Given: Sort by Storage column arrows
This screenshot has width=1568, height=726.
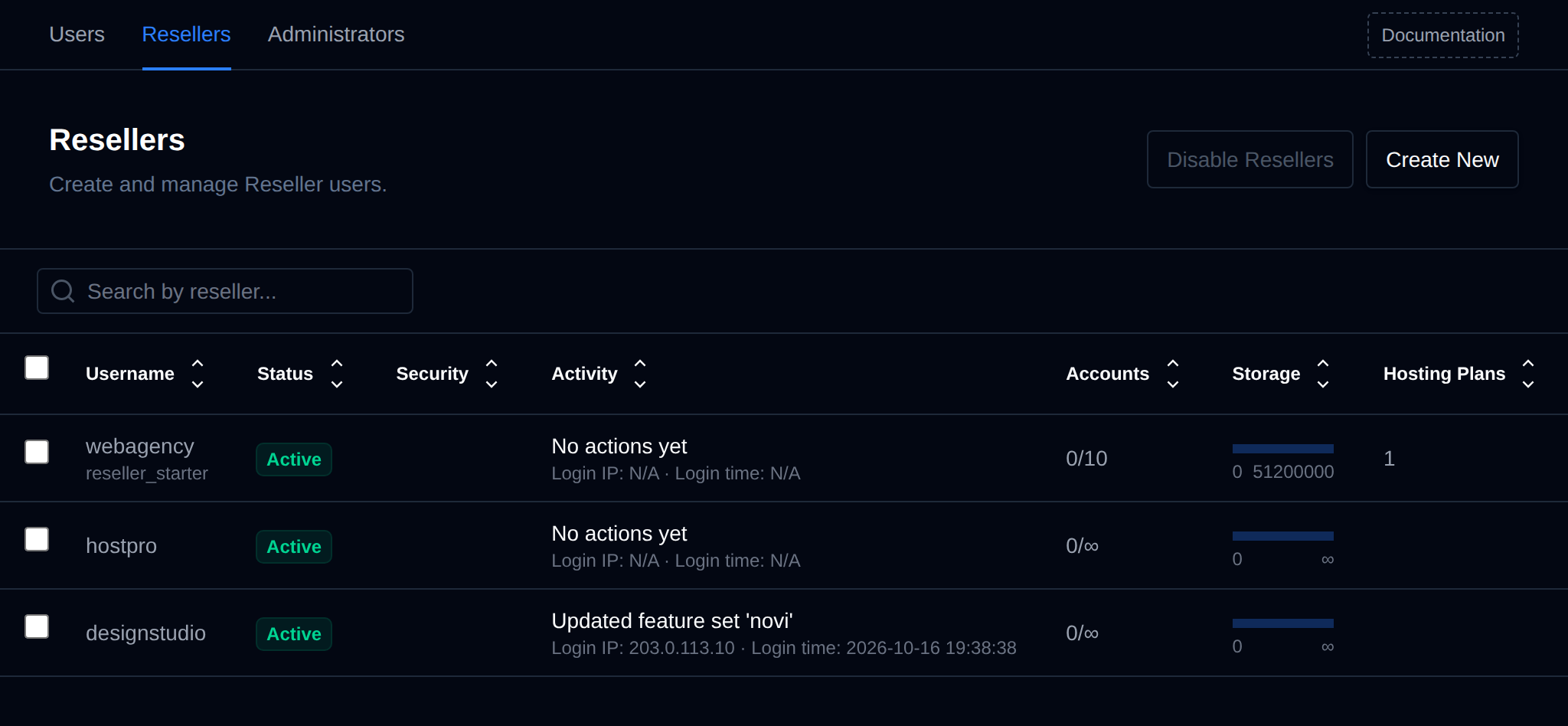Looking at the screenshot, I should [x=1323, y=374].
